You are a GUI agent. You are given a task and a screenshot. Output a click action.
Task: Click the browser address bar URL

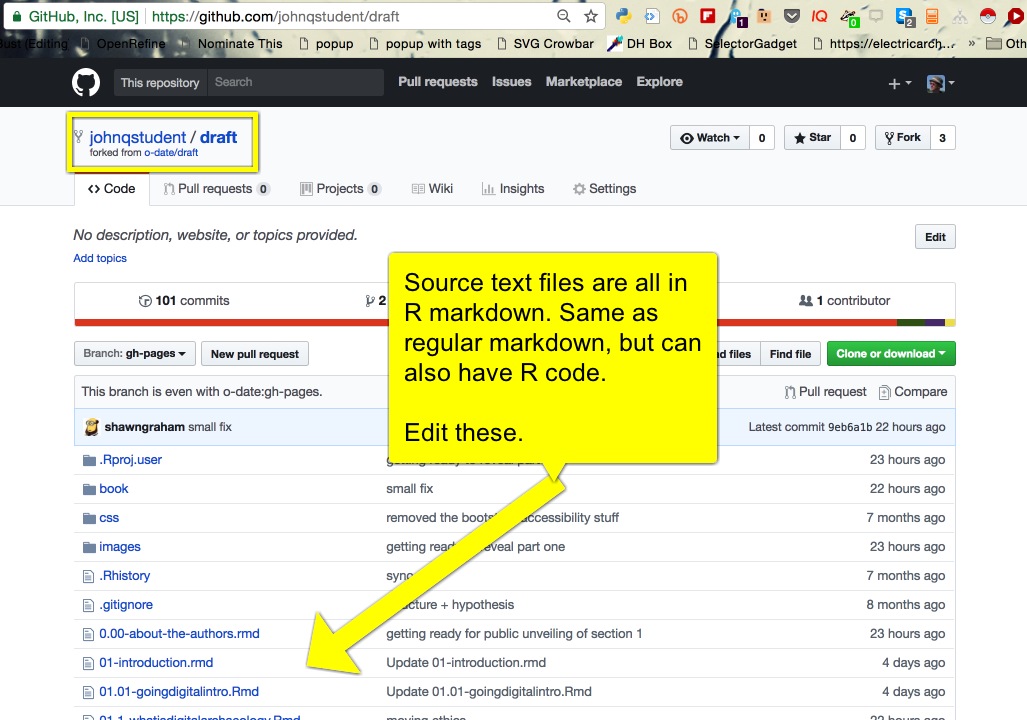pos(275,16)
